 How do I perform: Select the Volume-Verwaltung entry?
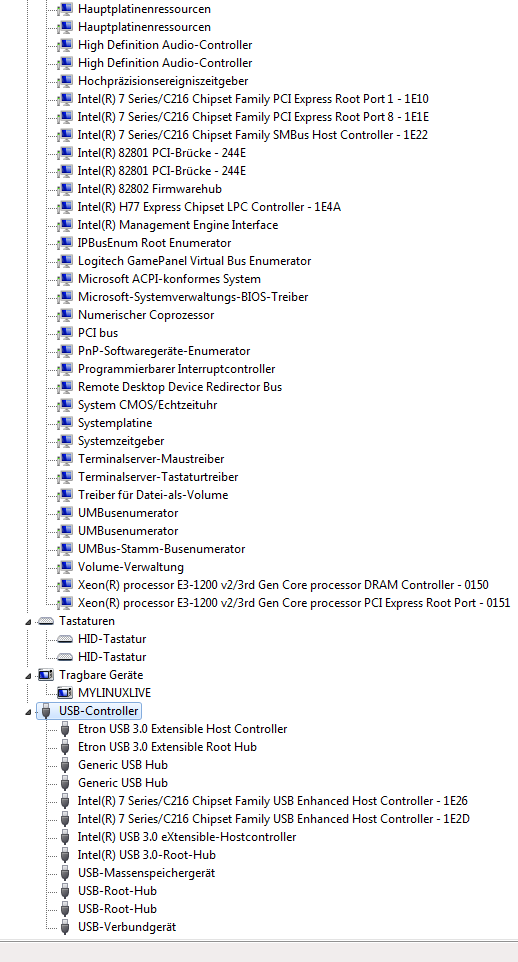[x=131, y=567]
